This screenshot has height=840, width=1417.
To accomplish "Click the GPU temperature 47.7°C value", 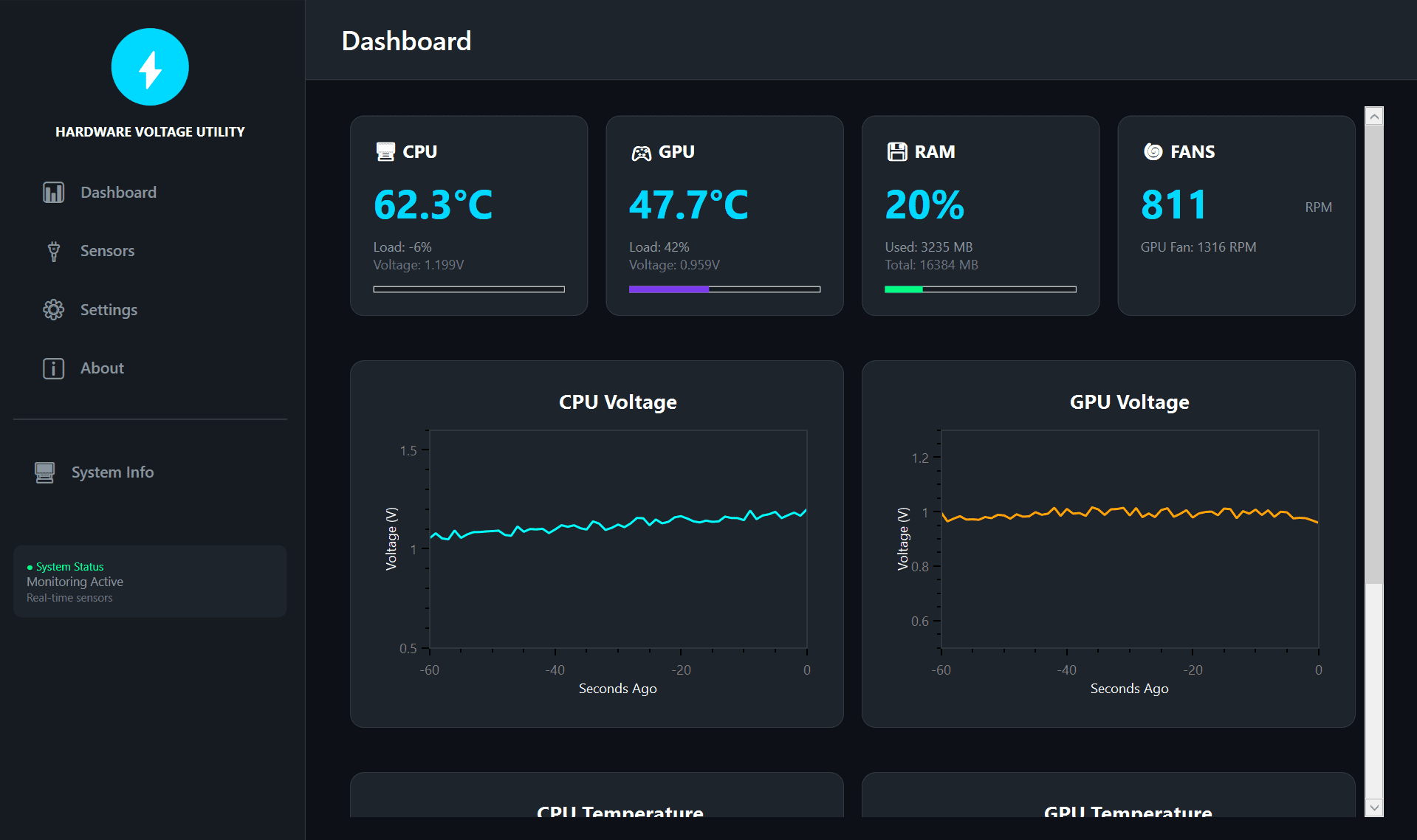I will pyautogui.click(x=689, y=205).
